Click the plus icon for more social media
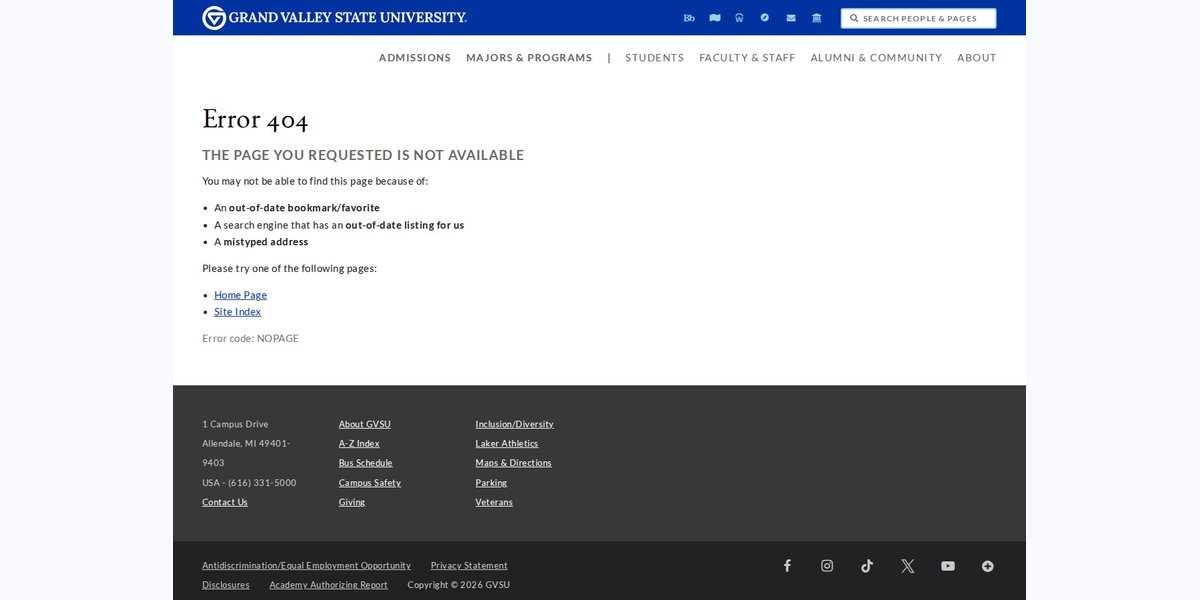 pos(988,566)
